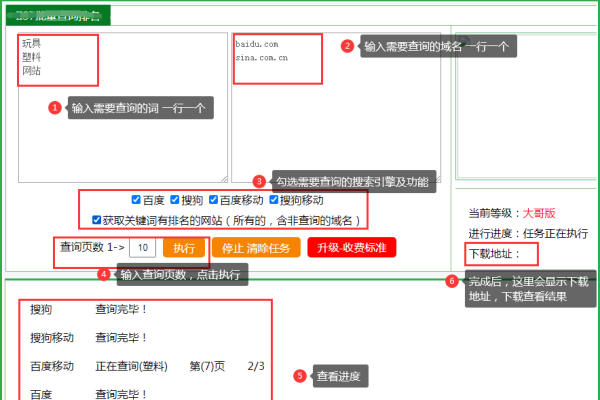
Task: Click 正在查询(塑料) status text
Action: (x=131, y=366)
